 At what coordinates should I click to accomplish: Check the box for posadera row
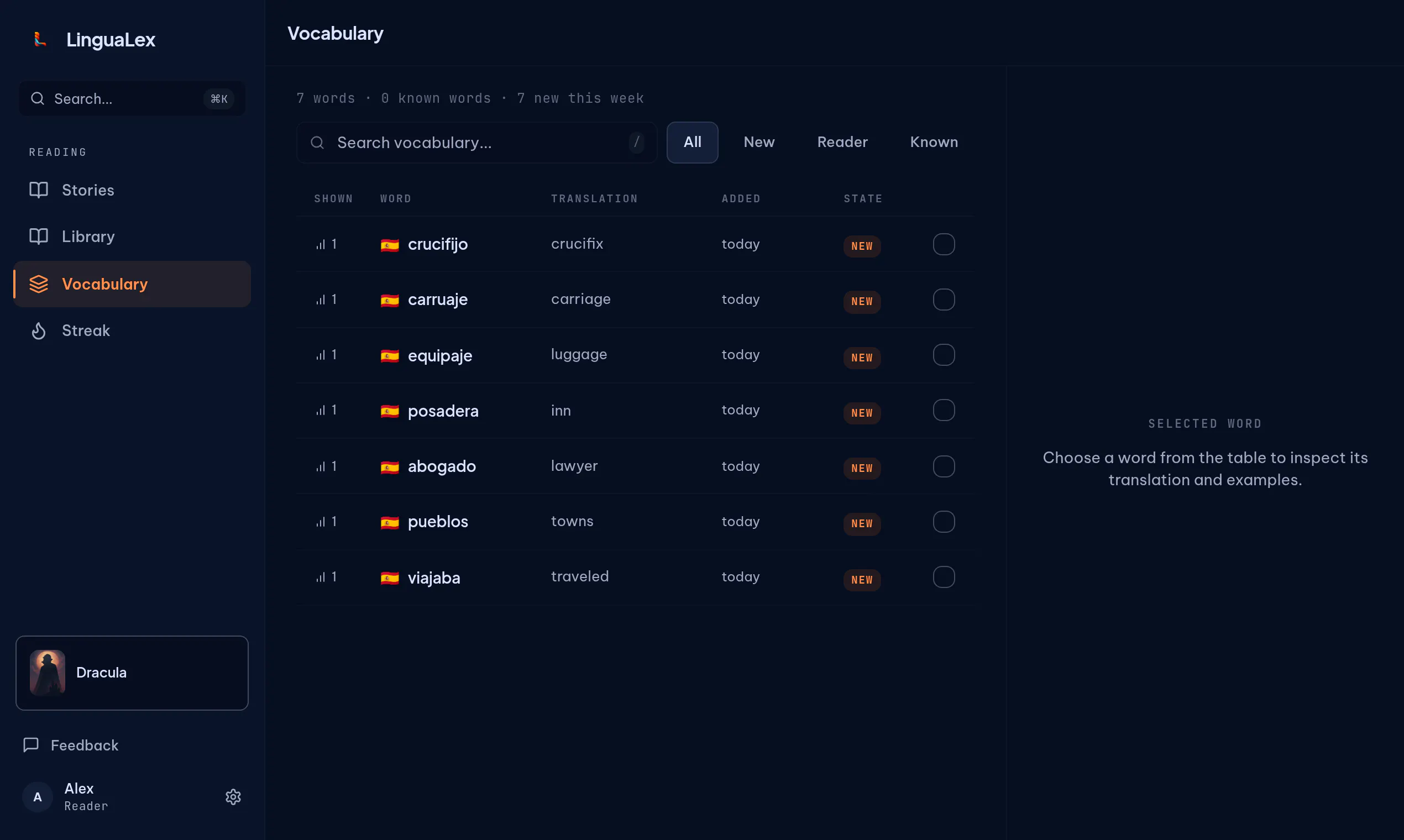[943, 411]
